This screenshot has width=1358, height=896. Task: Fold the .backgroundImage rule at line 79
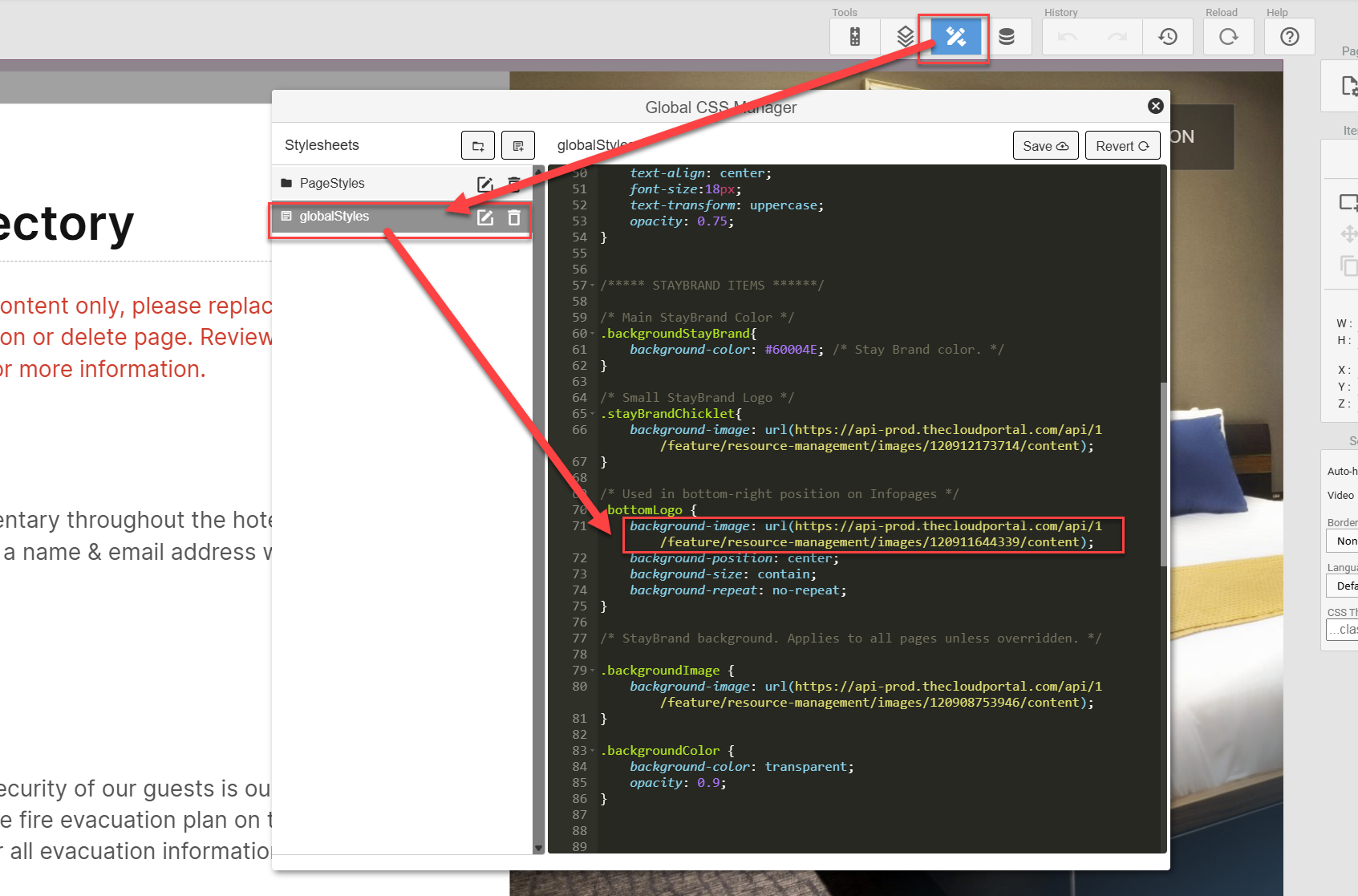tap(593, 671)
